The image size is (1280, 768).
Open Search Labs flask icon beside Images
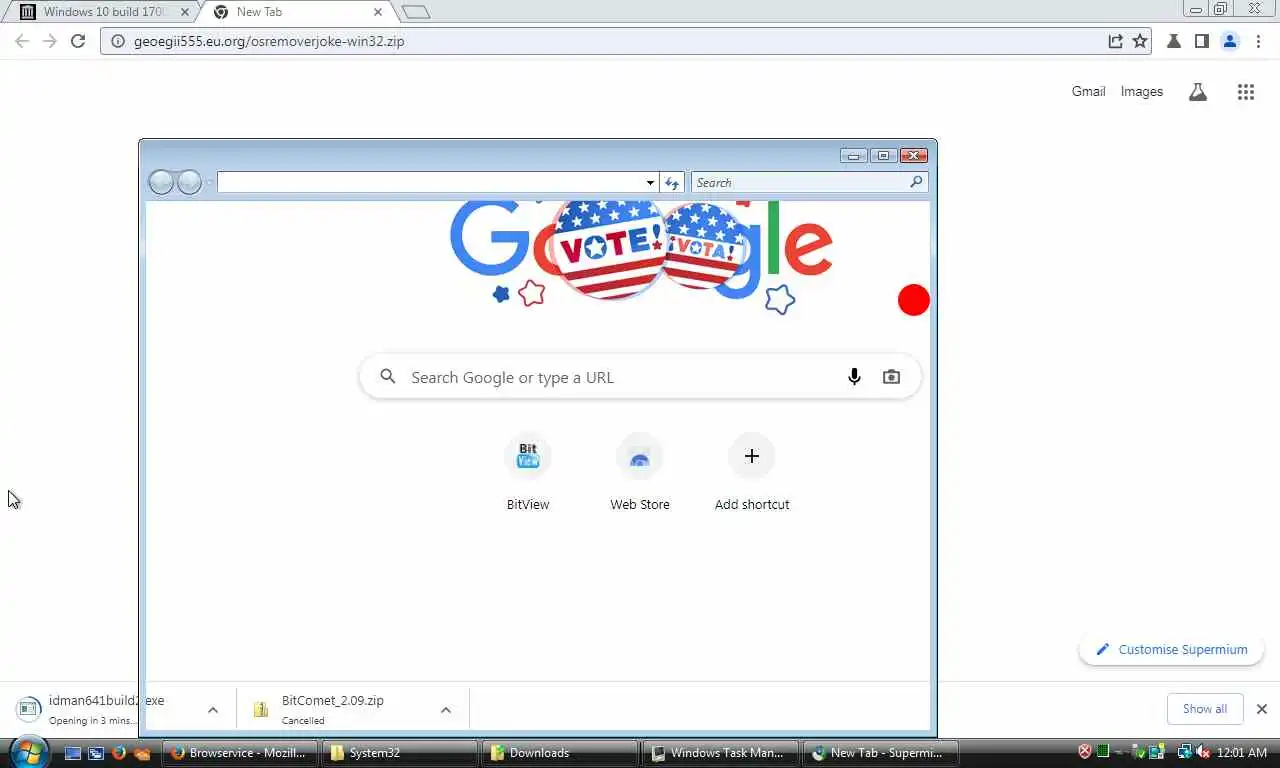(x=1197, y=92)
